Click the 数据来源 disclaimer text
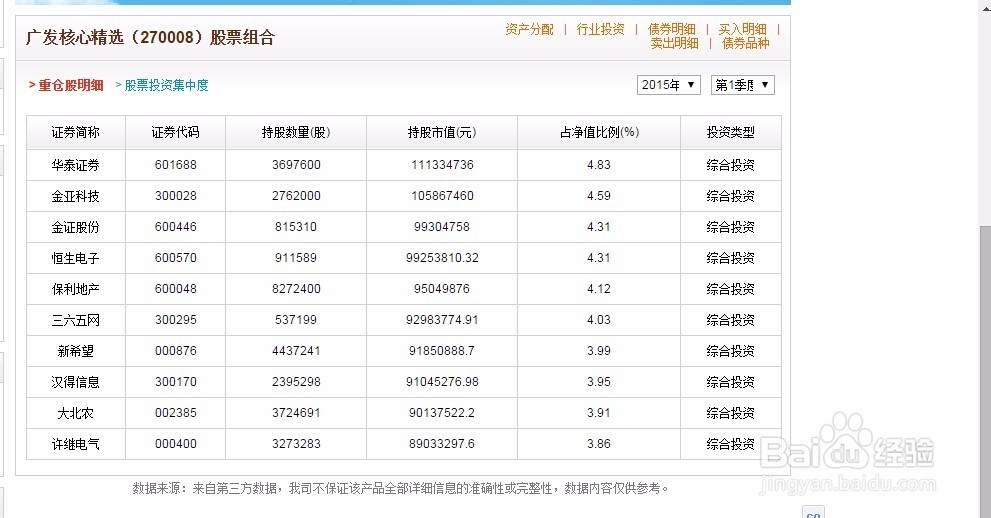This screenshot has height=518, width=991. pyautogui.click(x=401, y=488)
